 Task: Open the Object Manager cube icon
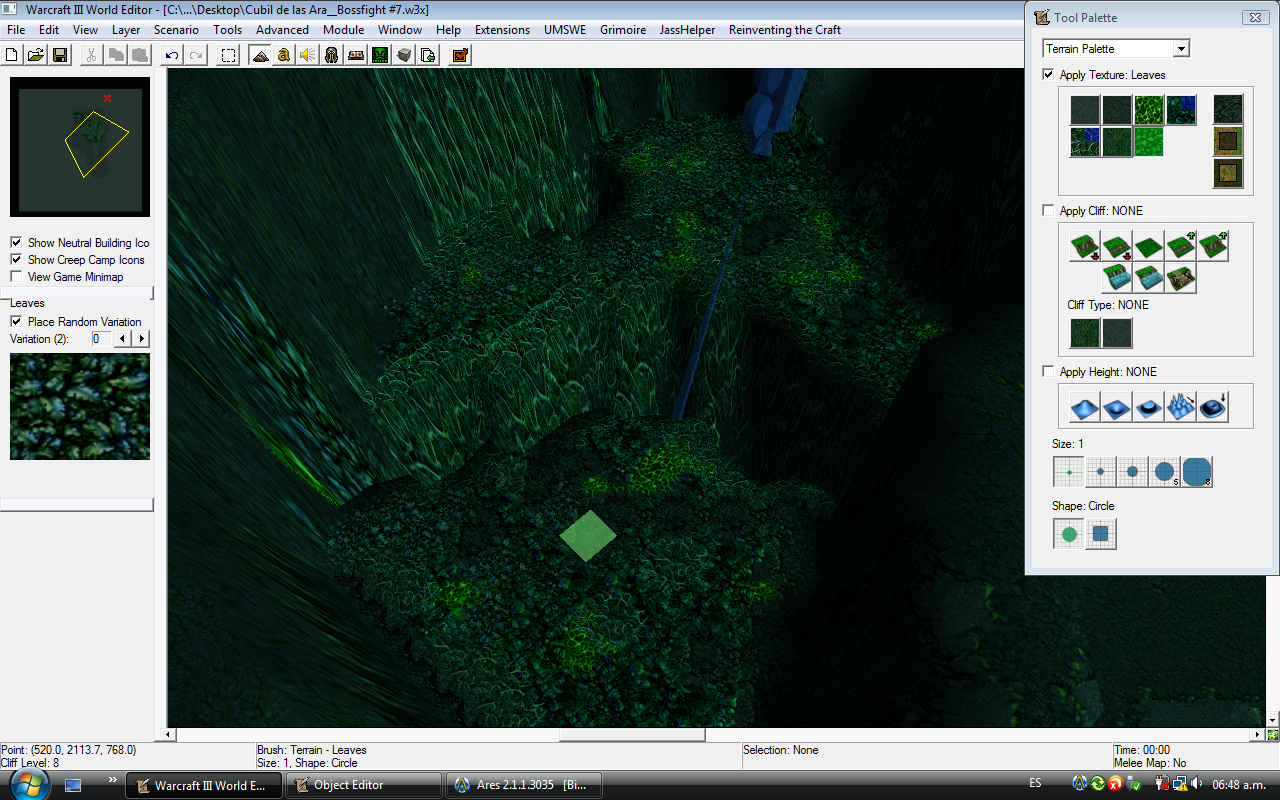[x=404, y=55]
